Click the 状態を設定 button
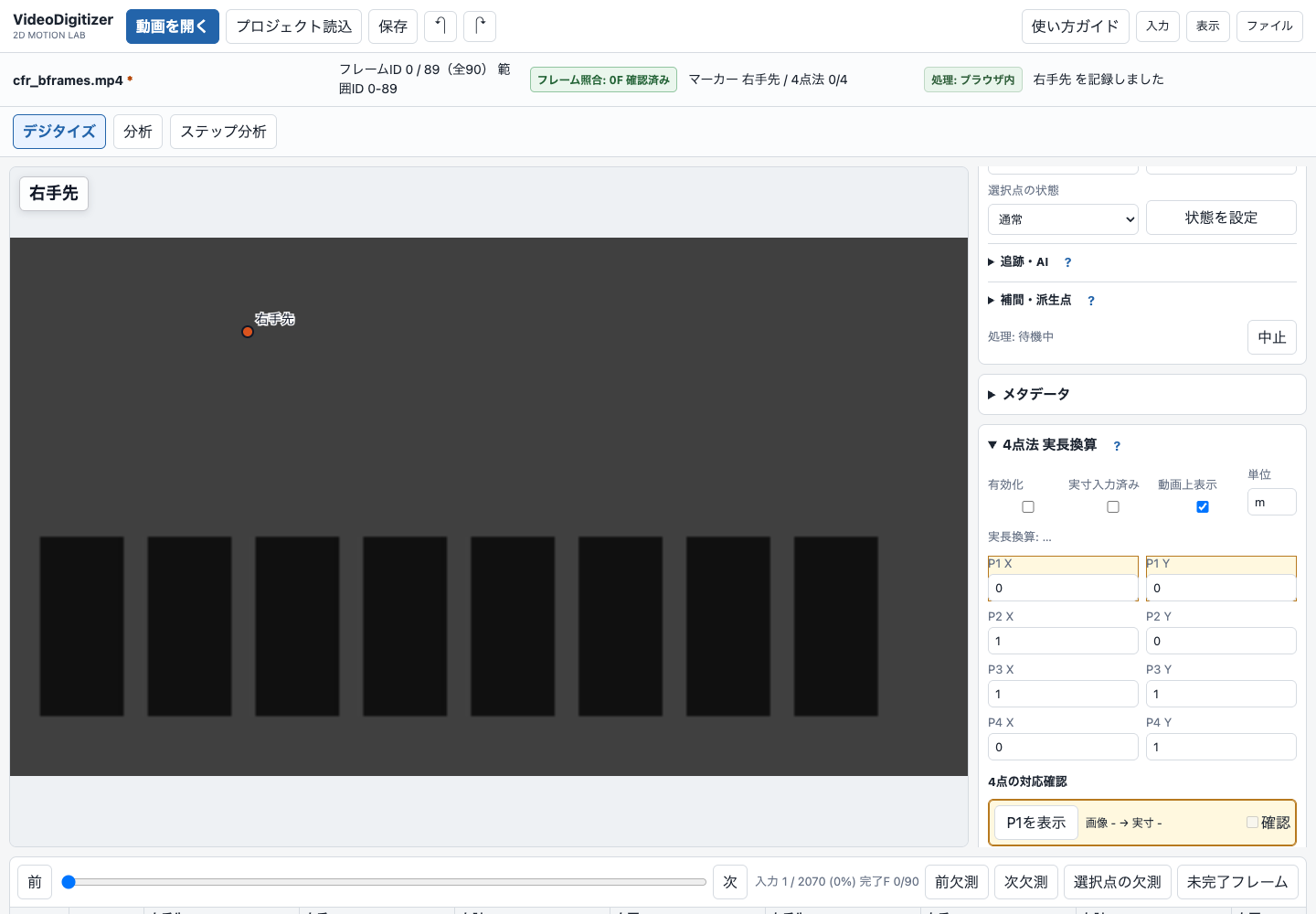The width and height of the screenshot is (1316, 914). [1221, 218]
